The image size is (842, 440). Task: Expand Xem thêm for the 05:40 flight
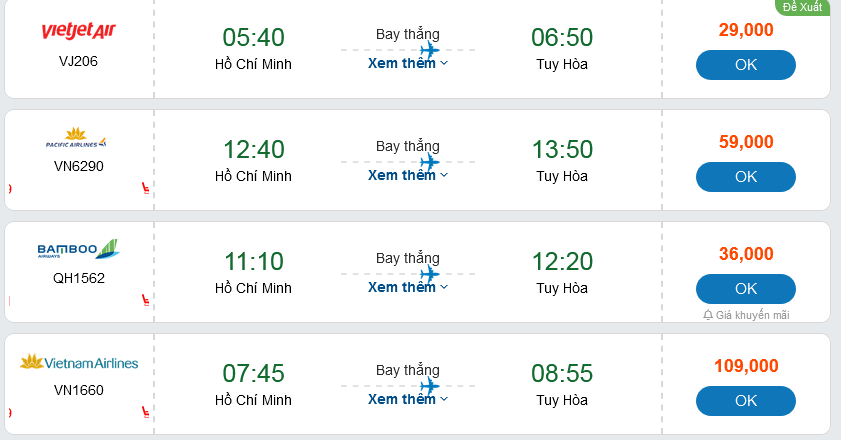point(408,63)
